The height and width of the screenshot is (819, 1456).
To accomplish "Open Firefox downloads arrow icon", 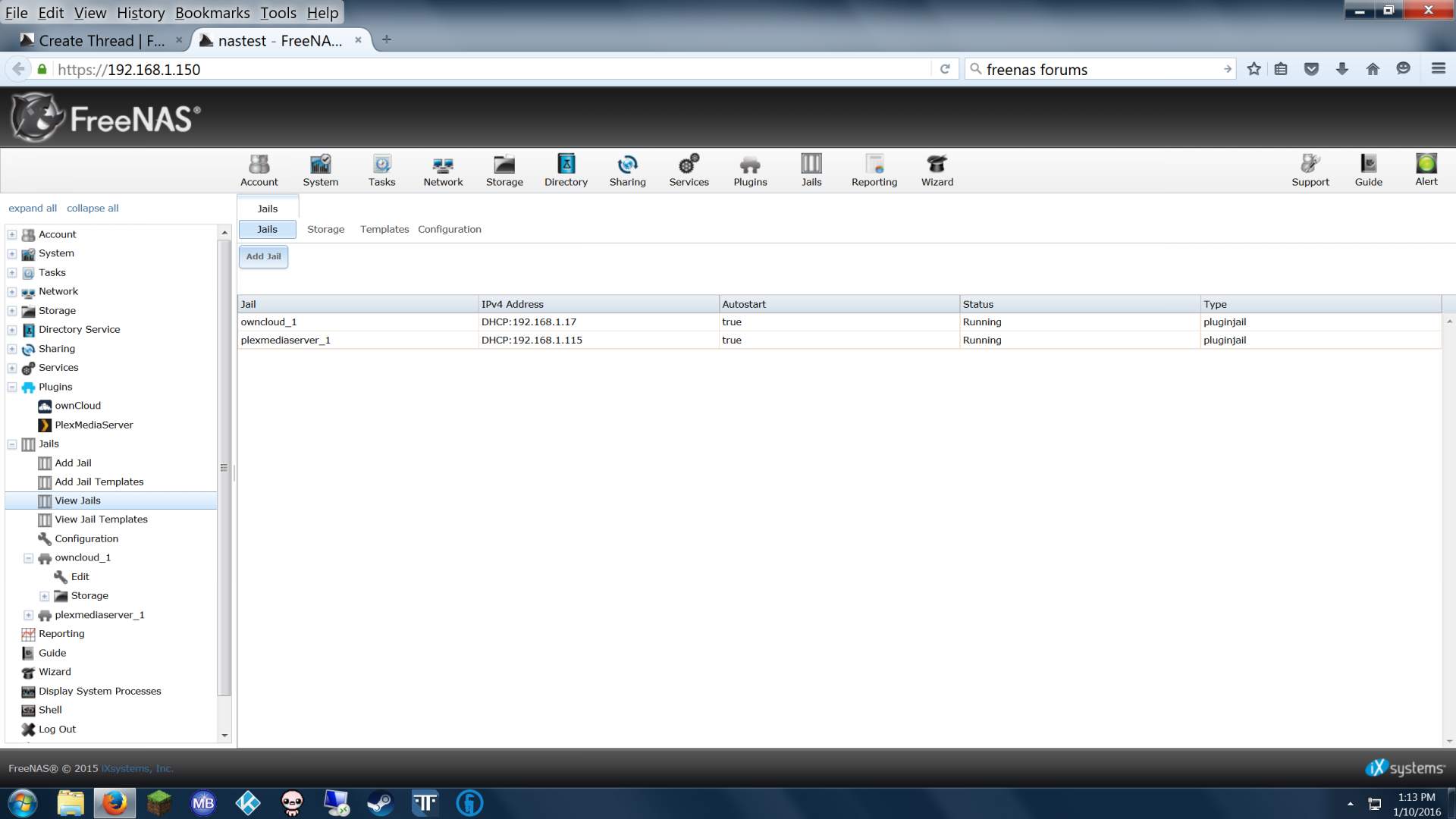I will [1341, 69].
